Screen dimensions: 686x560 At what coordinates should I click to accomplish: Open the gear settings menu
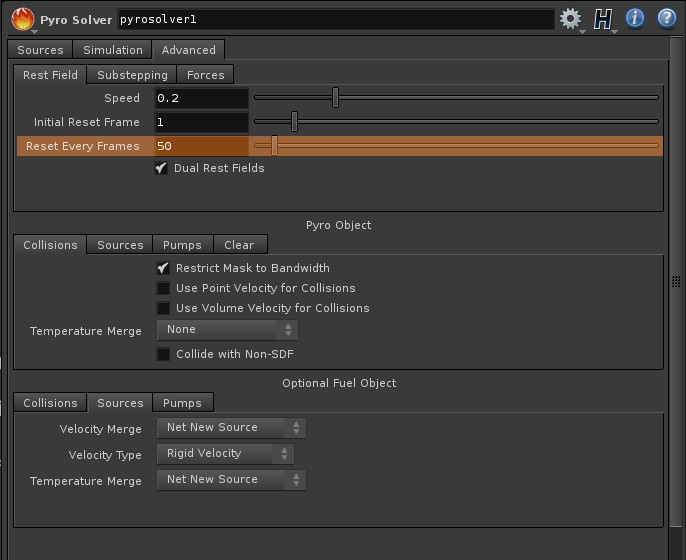pos(570,19)
